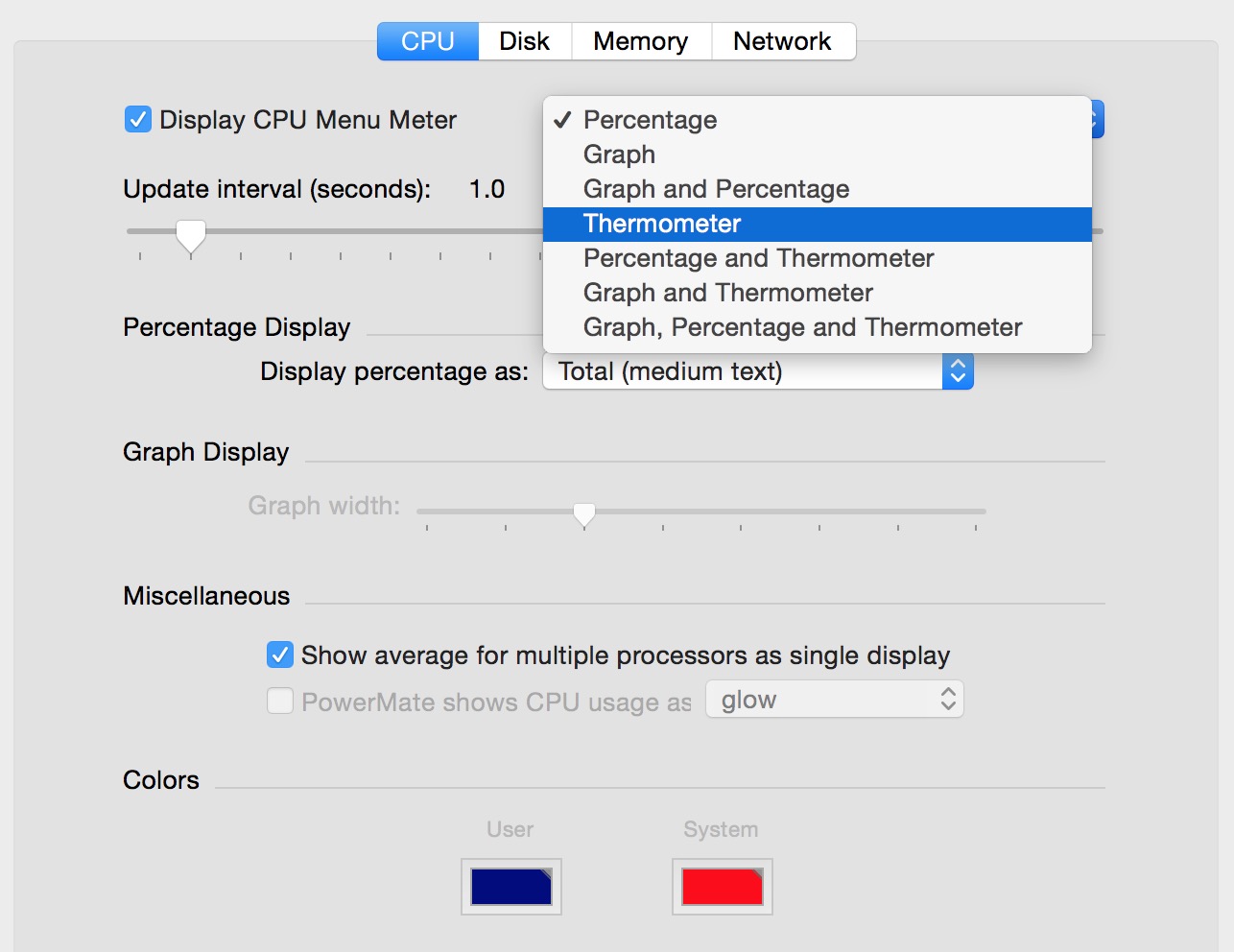
Task: Click the Graph width slider handle
Action: pyautogui.click(x=583, y=514)
